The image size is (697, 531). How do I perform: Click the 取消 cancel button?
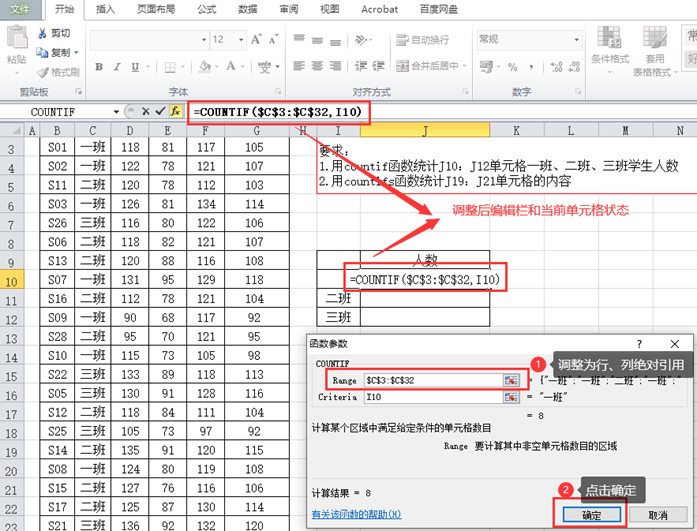click(658, 515)
